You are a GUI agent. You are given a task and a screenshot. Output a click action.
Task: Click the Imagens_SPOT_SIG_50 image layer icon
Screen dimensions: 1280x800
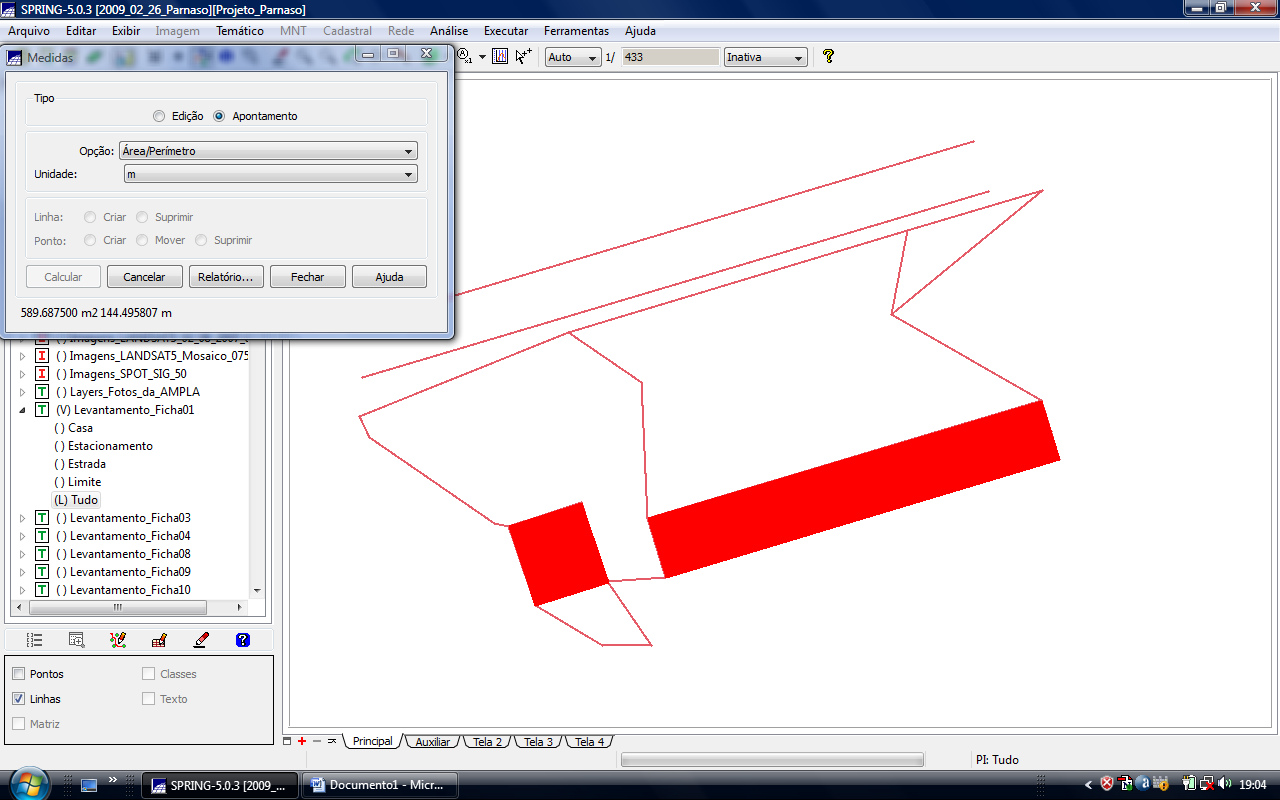tap(42, 374)
